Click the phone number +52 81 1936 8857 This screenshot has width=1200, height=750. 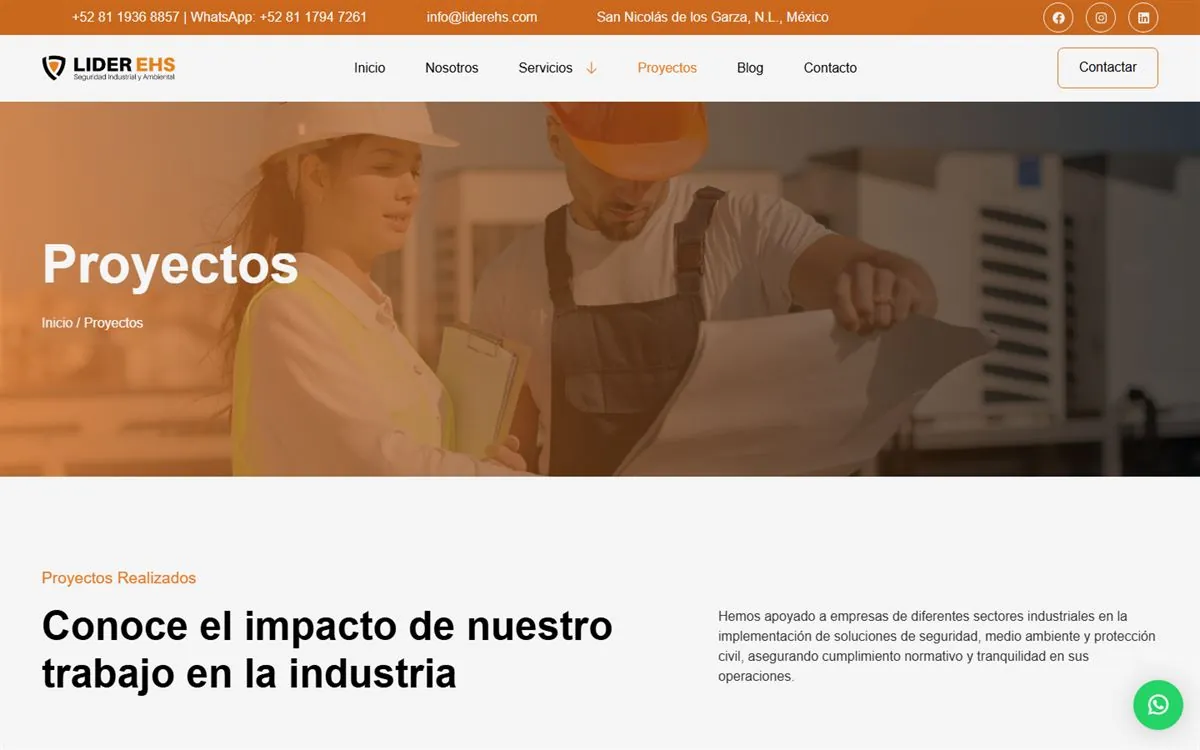click(x=126, y=17)
